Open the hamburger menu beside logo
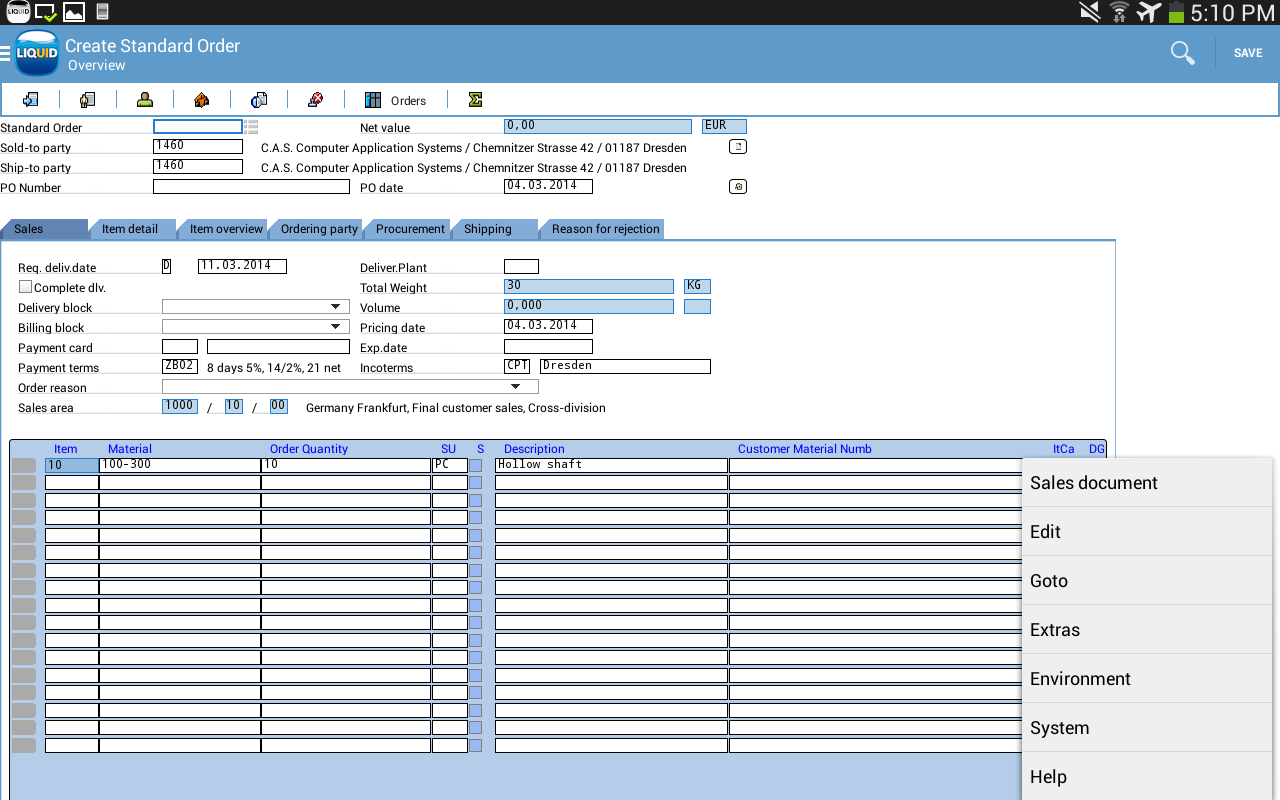The image size is (1280, 800). tap(5, 53)
